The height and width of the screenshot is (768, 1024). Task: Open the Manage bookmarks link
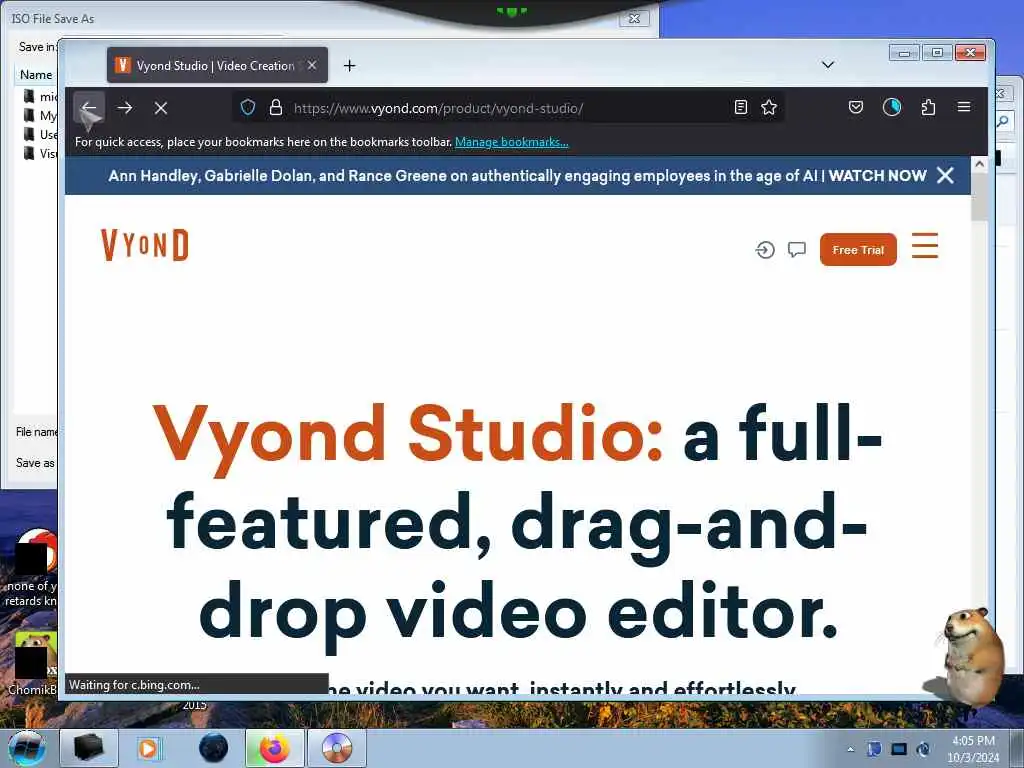pos(511,142)
